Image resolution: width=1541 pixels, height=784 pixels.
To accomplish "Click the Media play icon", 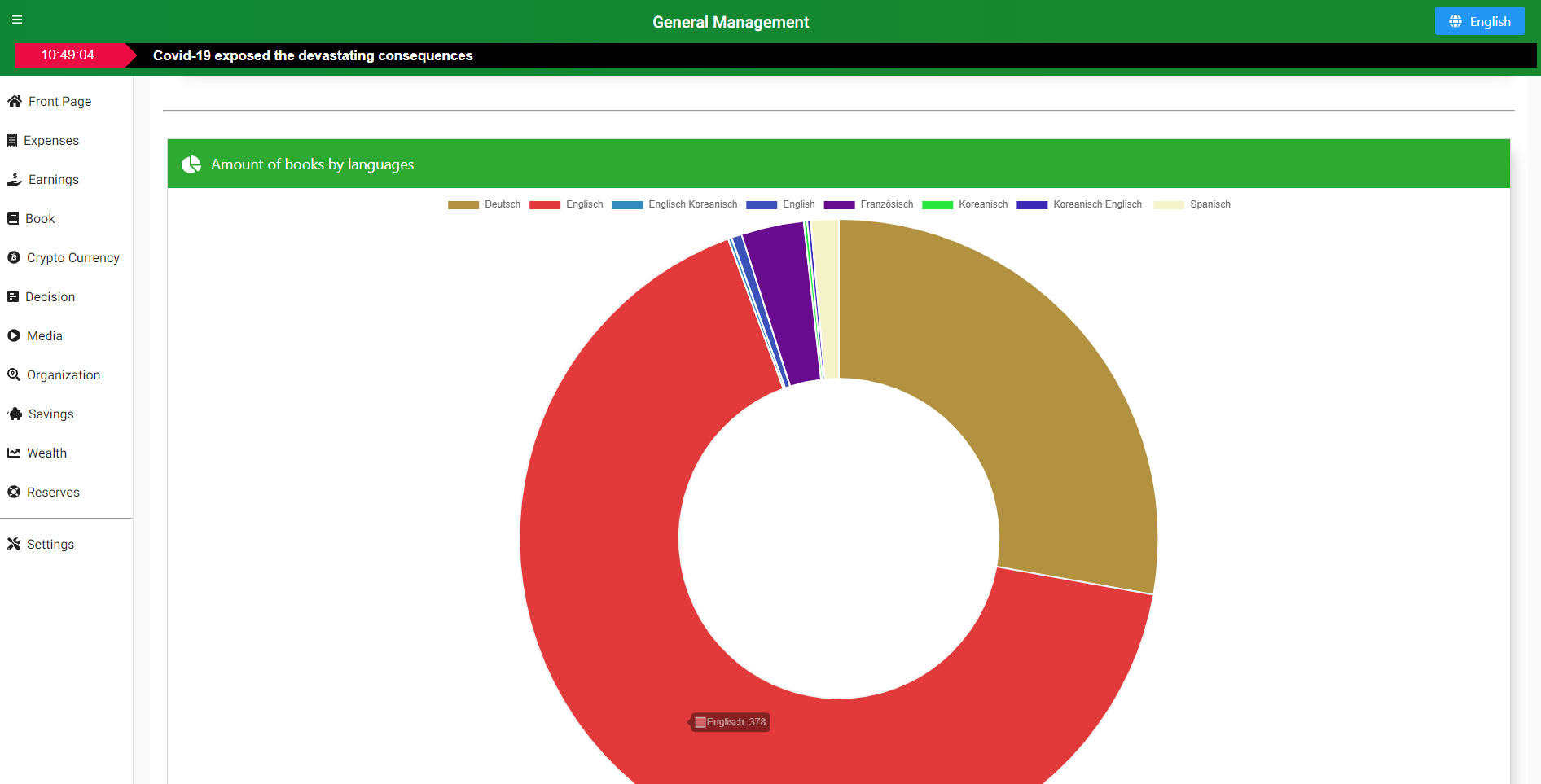I will point(14,335).
